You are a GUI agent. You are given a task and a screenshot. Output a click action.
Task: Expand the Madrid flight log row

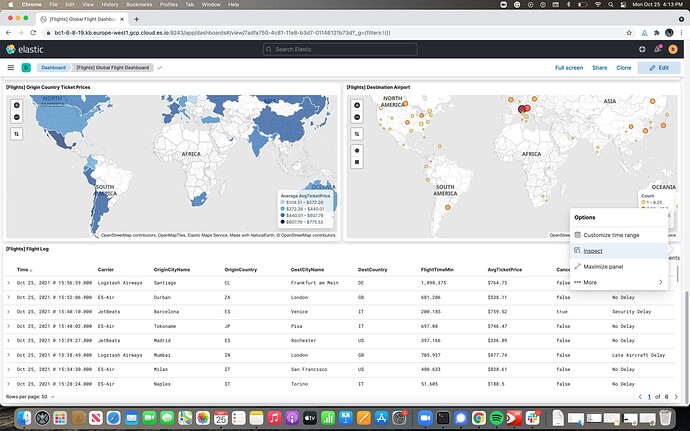click(8, 340)
